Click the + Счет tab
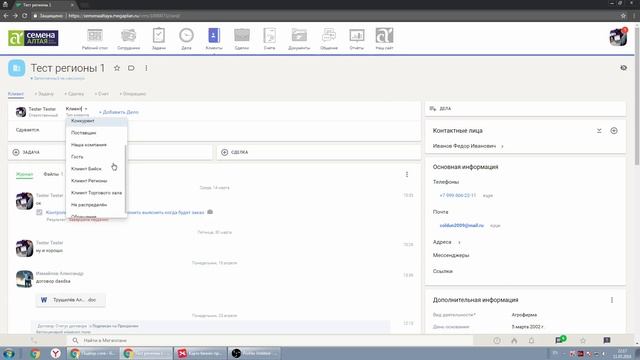This screenshot has height=360, width=640. tap(102, 94)
